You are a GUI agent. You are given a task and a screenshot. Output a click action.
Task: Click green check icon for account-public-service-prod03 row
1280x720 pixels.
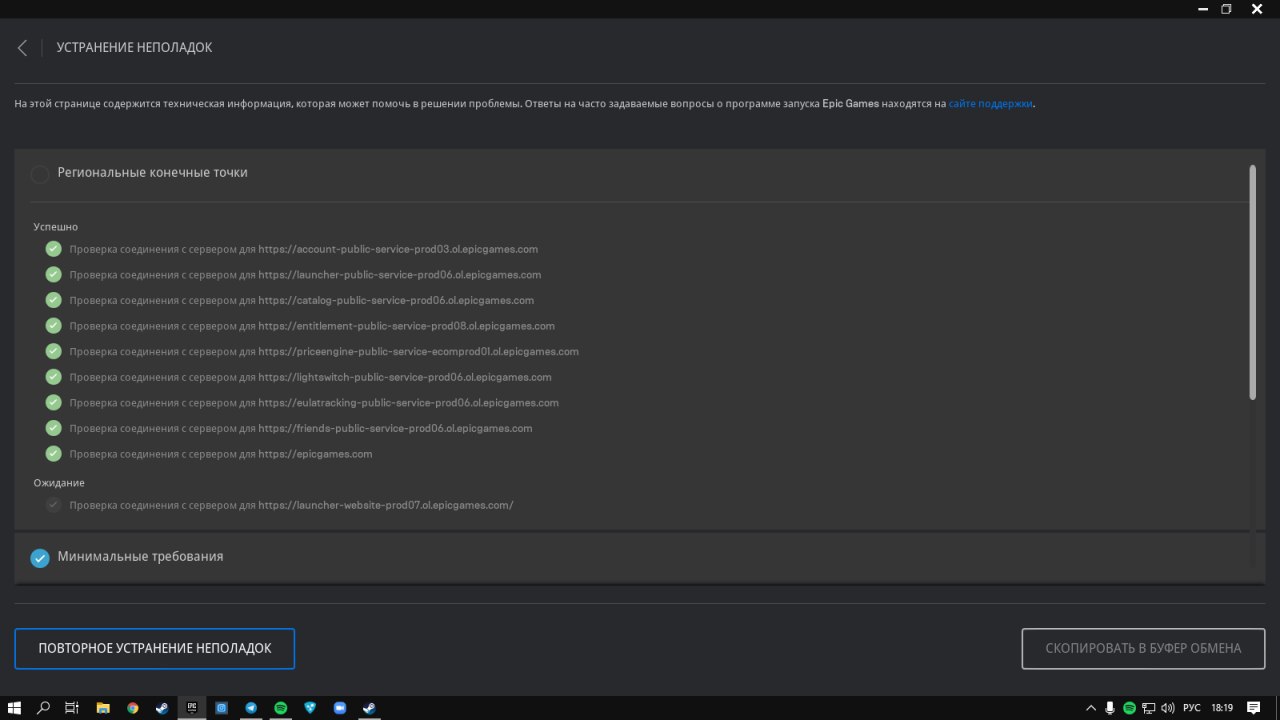click(x=53, y=249)
